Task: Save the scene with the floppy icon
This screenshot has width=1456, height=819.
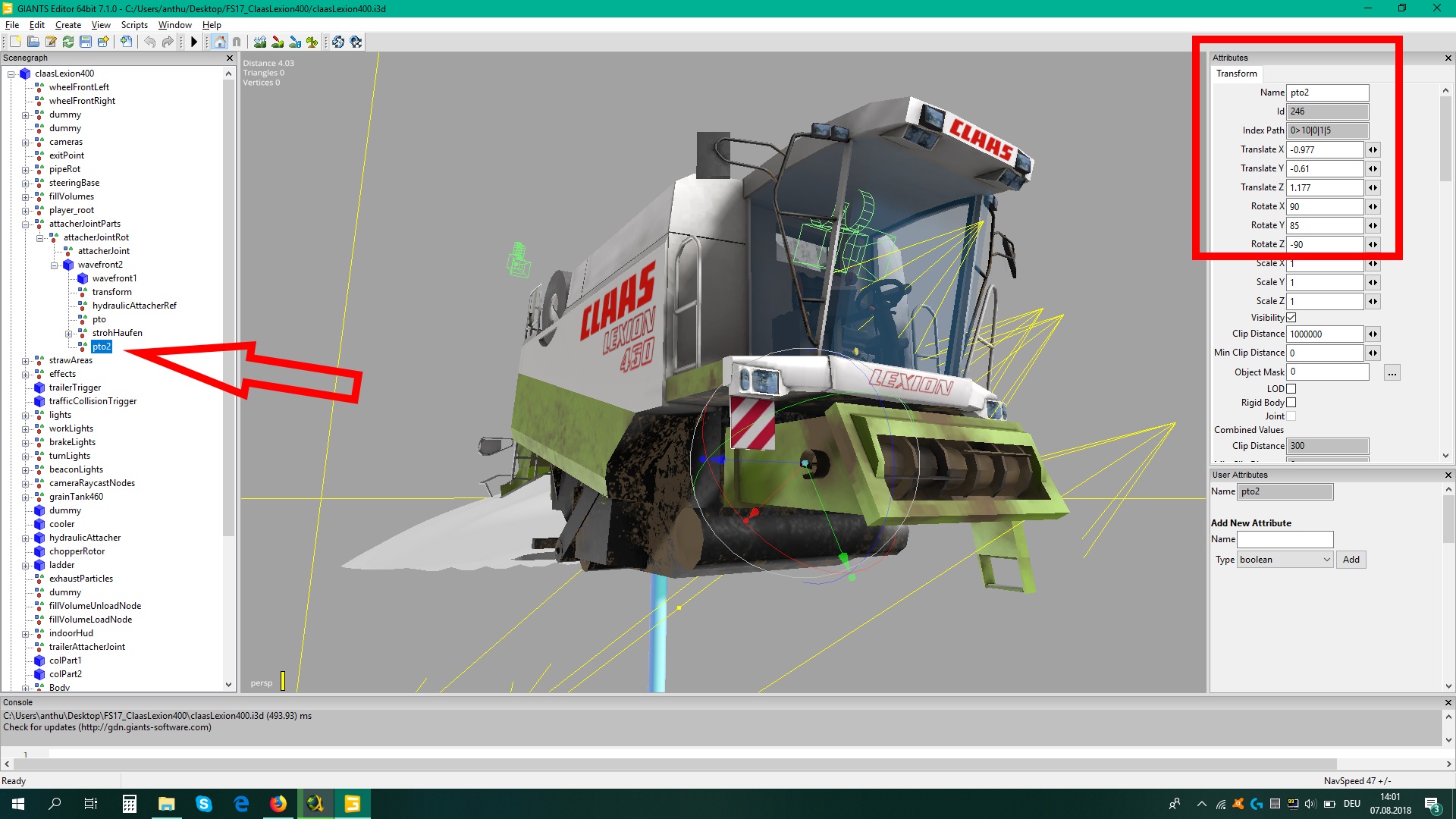Action: pyautogui.click(x=86, y=42)
